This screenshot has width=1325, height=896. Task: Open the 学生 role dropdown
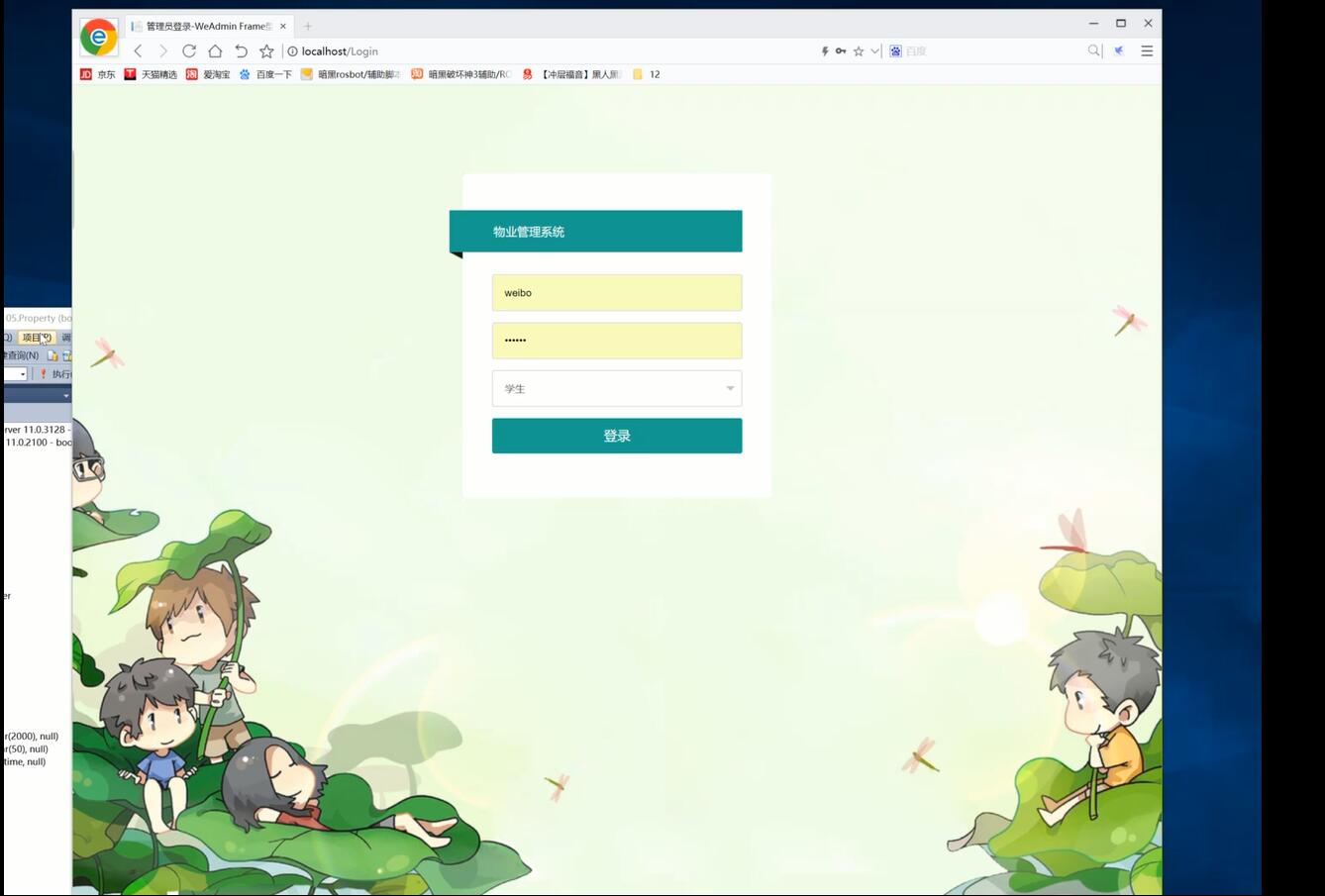coord(617,388)
